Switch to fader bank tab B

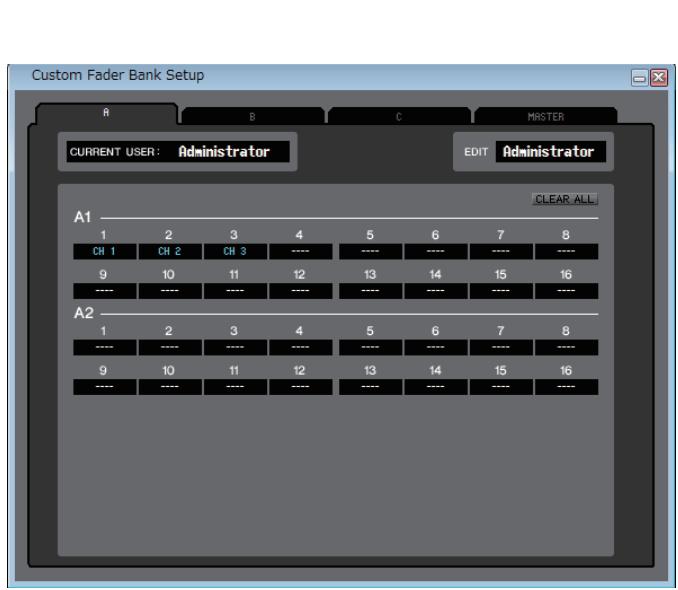[x=253, y=116]
